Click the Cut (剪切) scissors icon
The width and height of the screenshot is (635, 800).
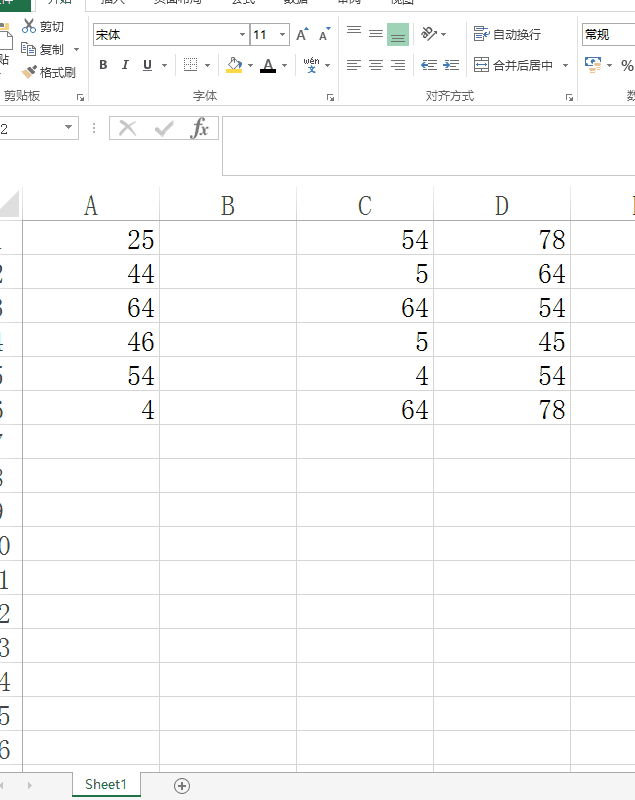coord(29,26)
